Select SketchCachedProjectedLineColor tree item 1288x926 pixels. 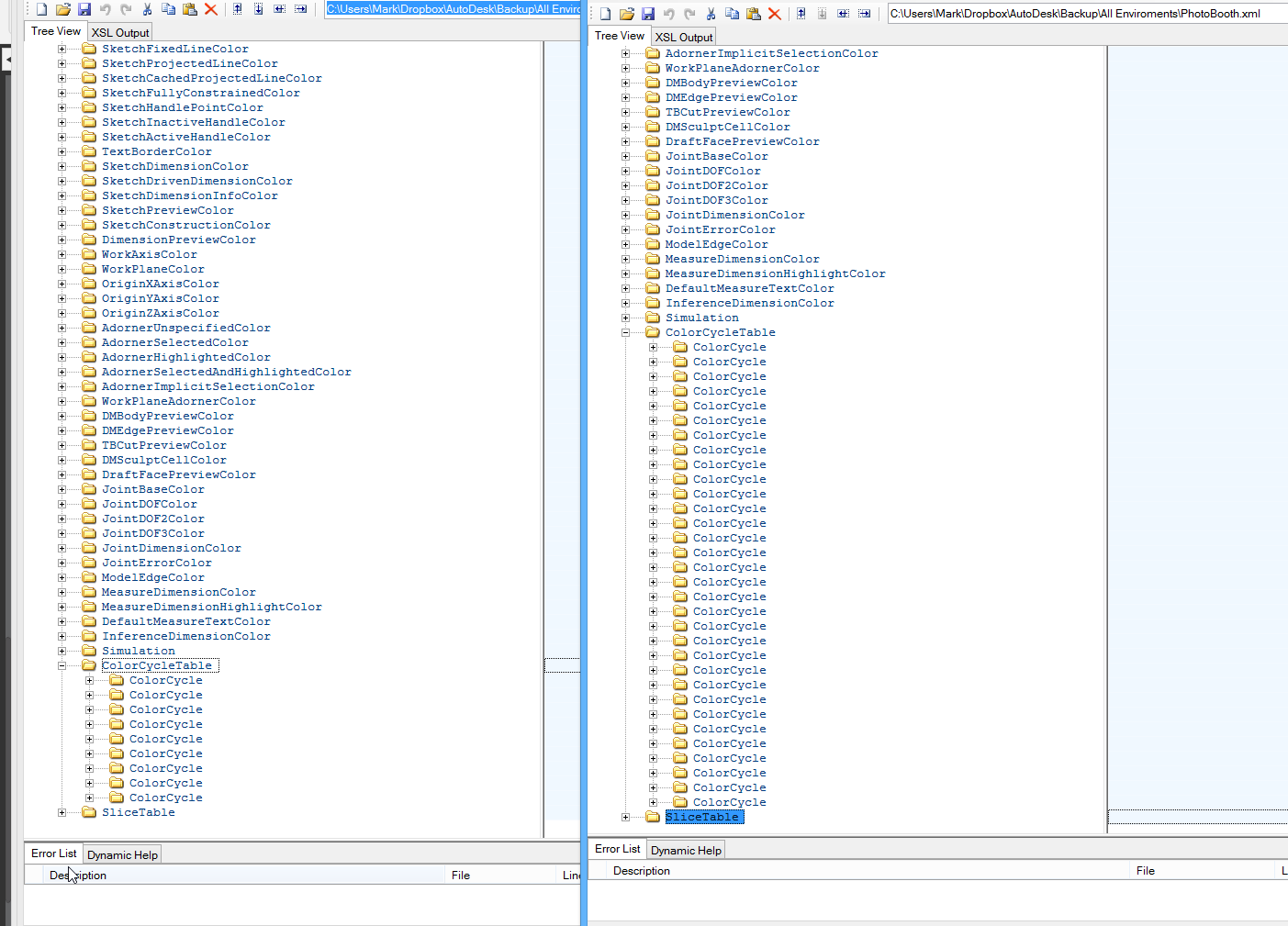click(x=211, y=78)
